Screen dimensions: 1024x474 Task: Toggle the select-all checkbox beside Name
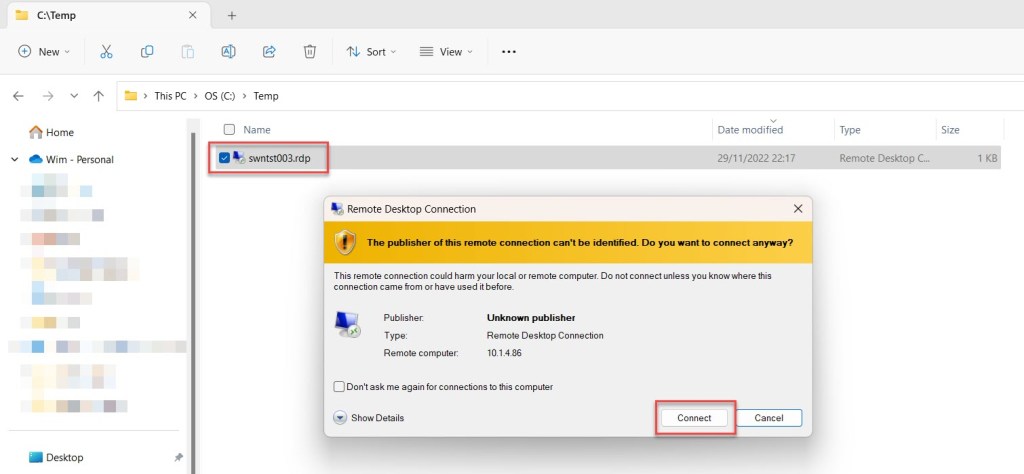click(229, 130)
